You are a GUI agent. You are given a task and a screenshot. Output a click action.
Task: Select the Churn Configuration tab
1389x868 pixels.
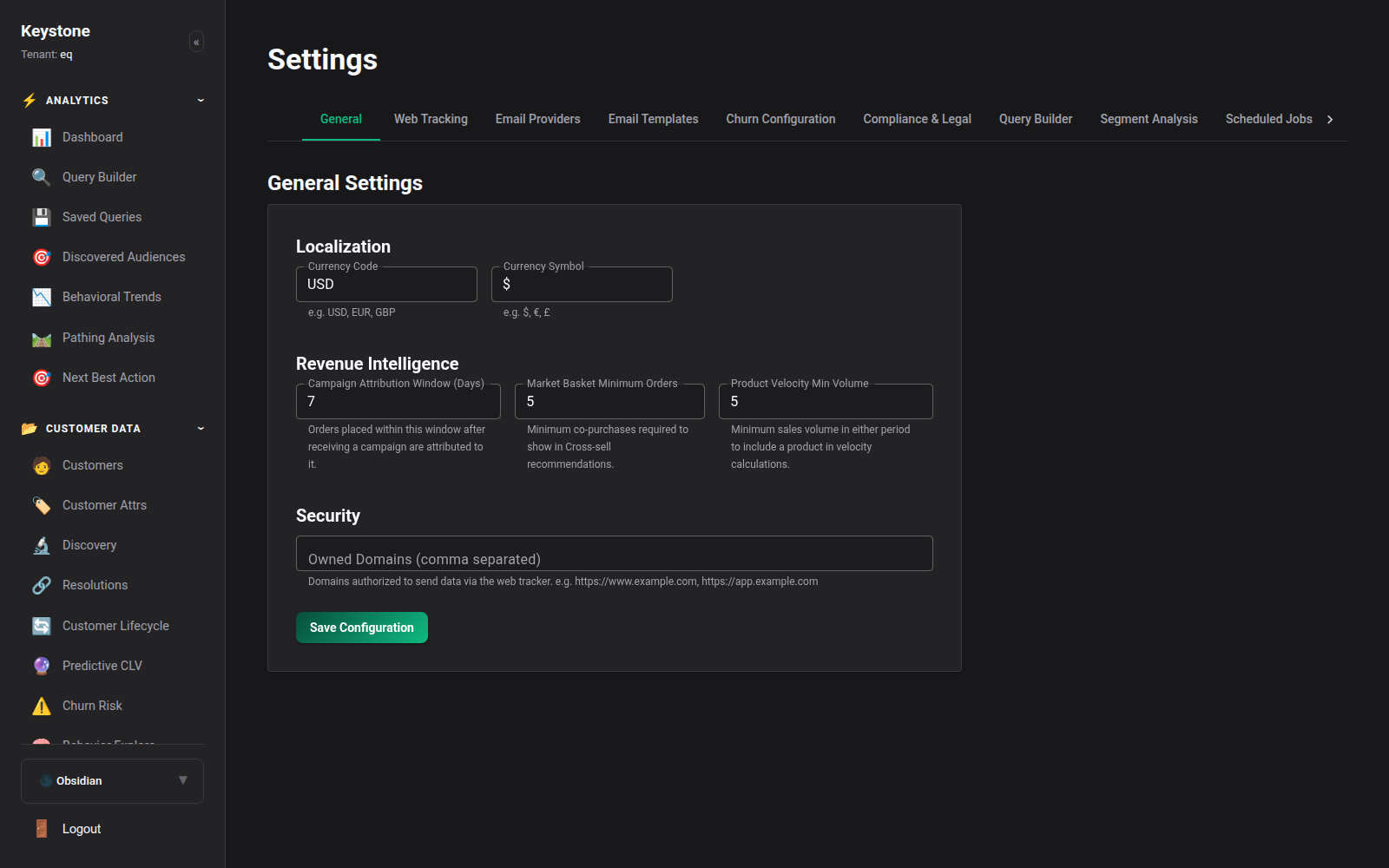(x=780, y=119)
